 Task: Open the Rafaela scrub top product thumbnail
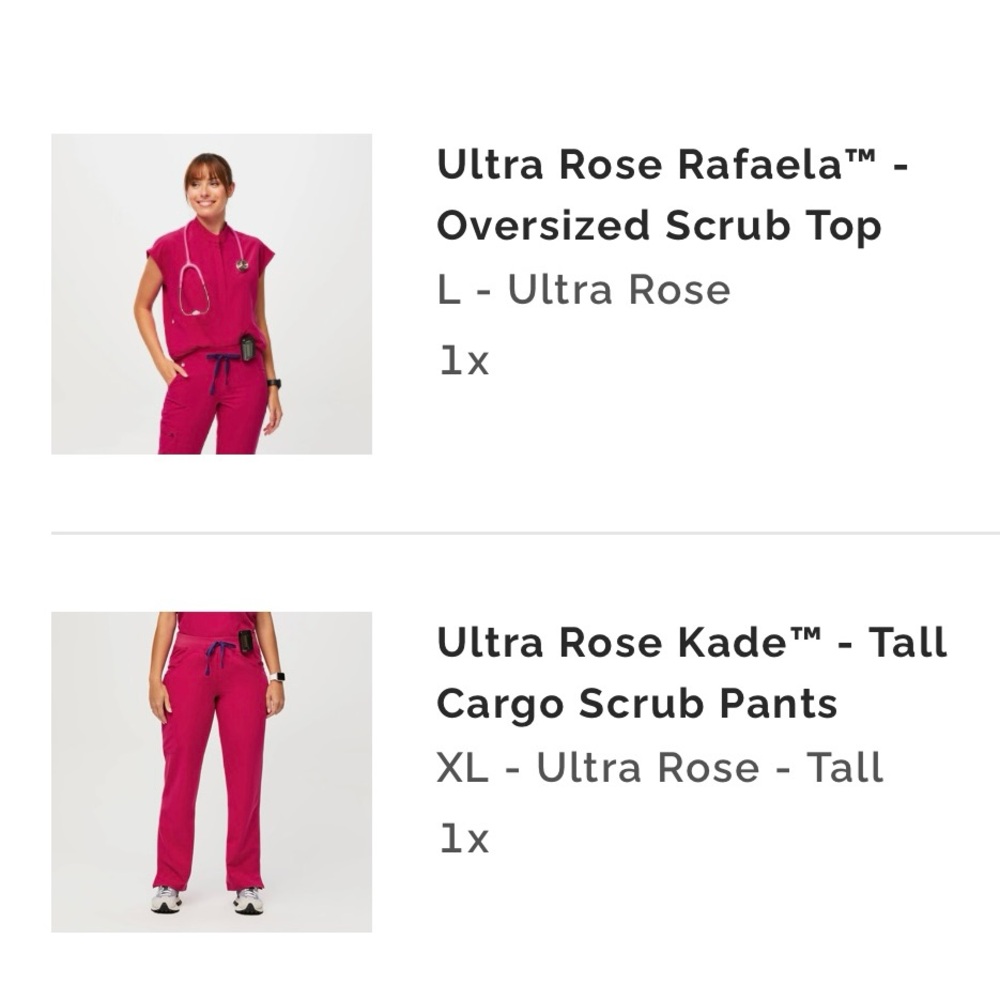(x=211, y=294)
